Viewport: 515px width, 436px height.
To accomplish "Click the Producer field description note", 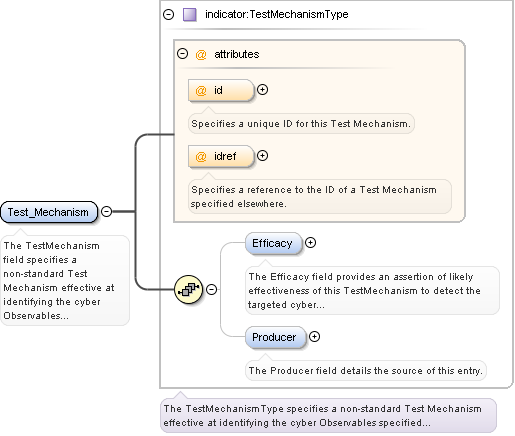I will [366, 371].
